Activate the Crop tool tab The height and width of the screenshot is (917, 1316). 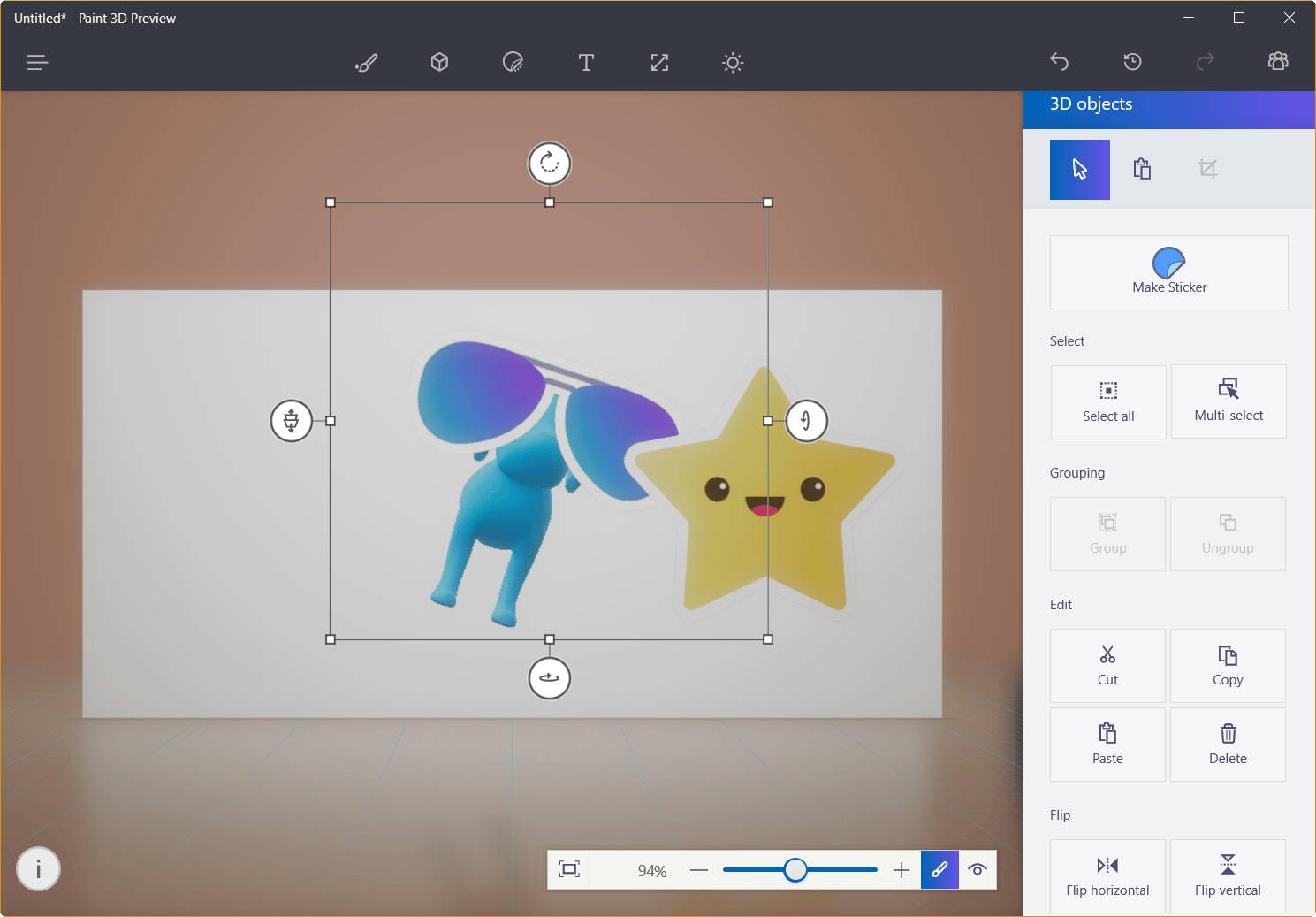1207,169
